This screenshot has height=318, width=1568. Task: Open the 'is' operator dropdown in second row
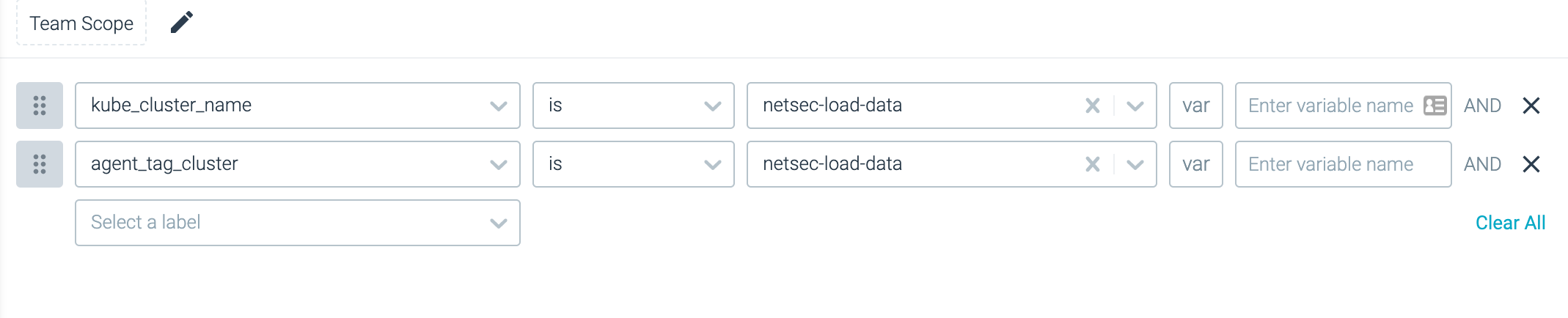pos(634,164)
